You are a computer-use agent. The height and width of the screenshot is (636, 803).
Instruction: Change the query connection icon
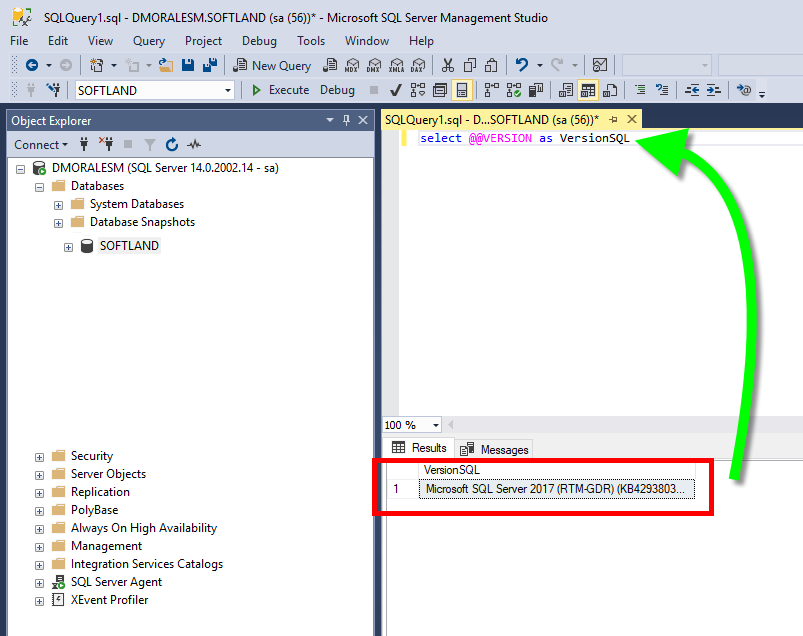(53, 91)
